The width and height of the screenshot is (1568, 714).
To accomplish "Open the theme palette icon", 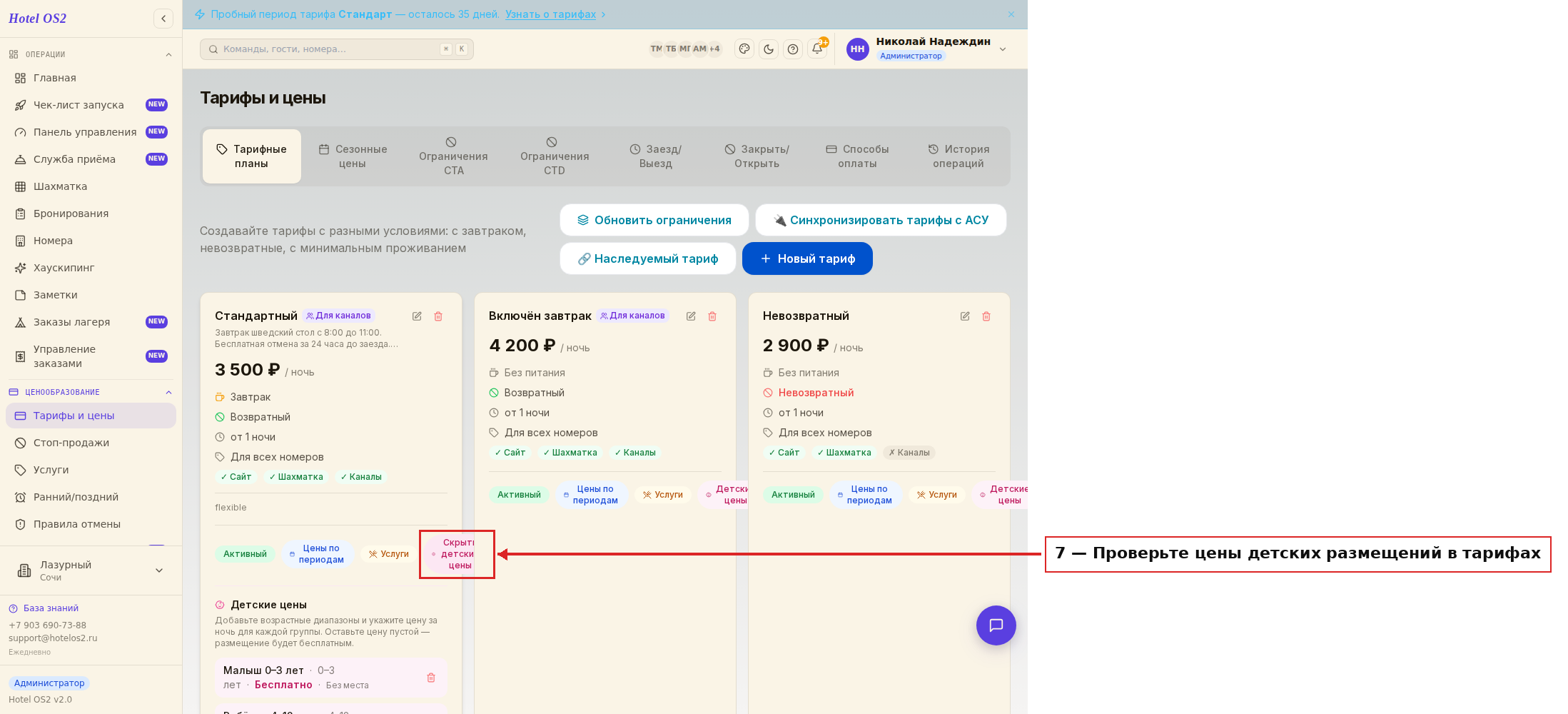I will coord(744,49).
